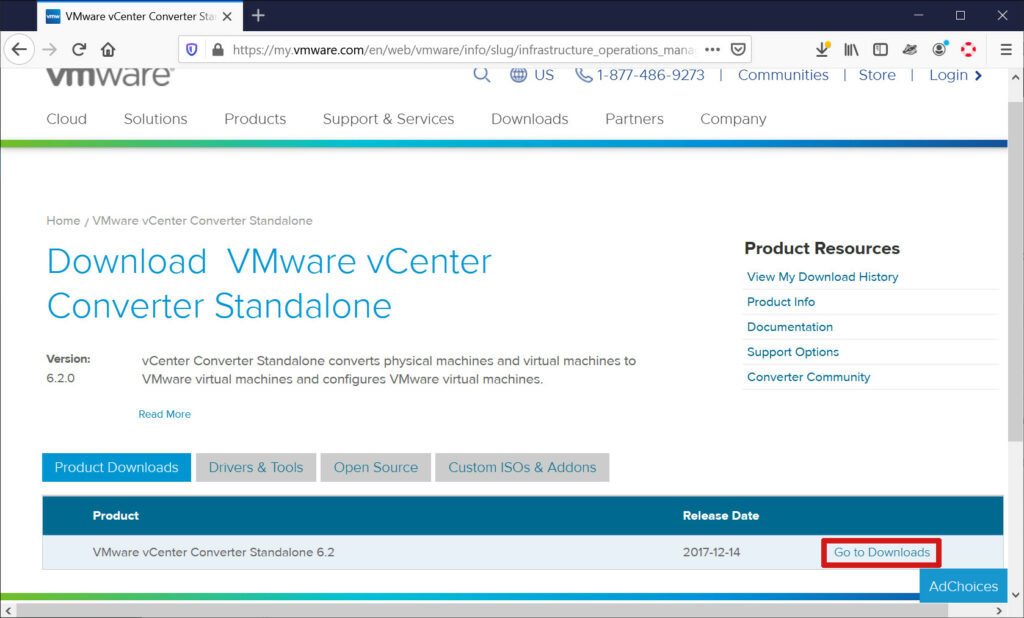Click the Go to Downloads link
The width and height of the screenshot is (1024, 618).
pyautogui.click(x=882, y=552)
